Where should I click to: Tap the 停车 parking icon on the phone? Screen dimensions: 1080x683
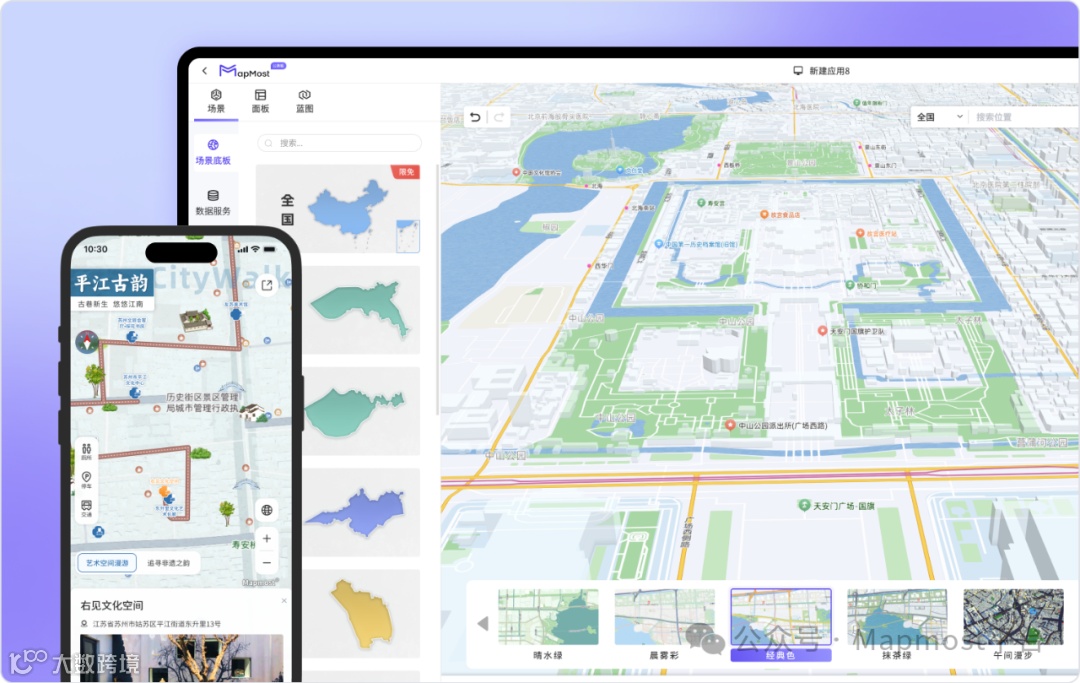[87, 480]
